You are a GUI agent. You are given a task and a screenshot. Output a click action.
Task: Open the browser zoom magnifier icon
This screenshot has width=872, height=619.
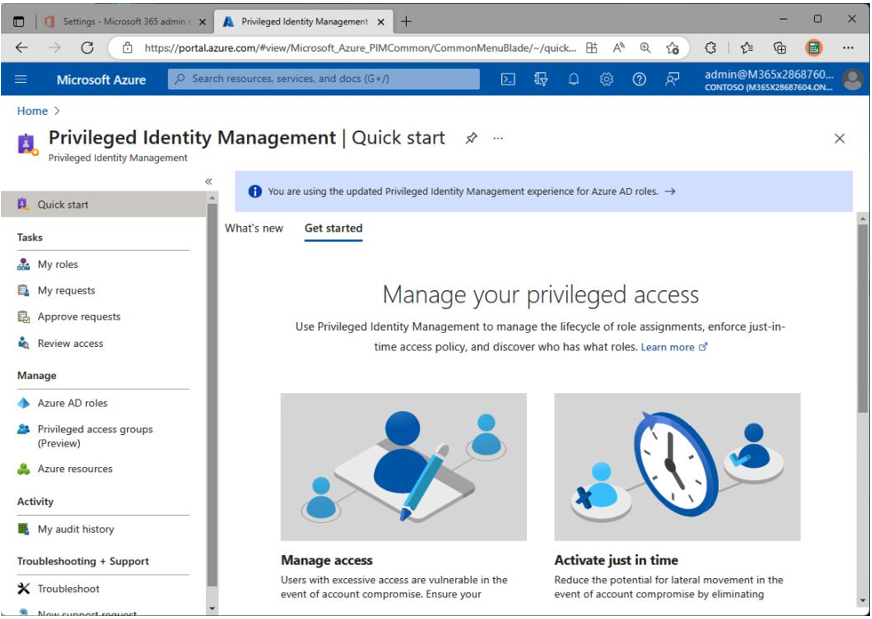(x=645, y=48)
